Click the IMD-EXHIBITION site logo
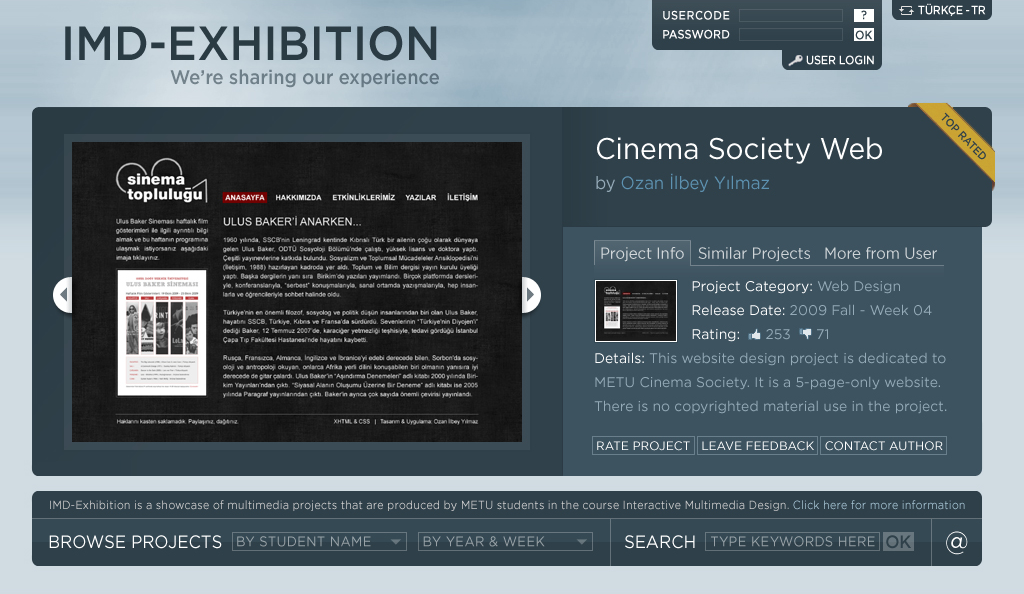1024x594 pixels. (251, 44)
